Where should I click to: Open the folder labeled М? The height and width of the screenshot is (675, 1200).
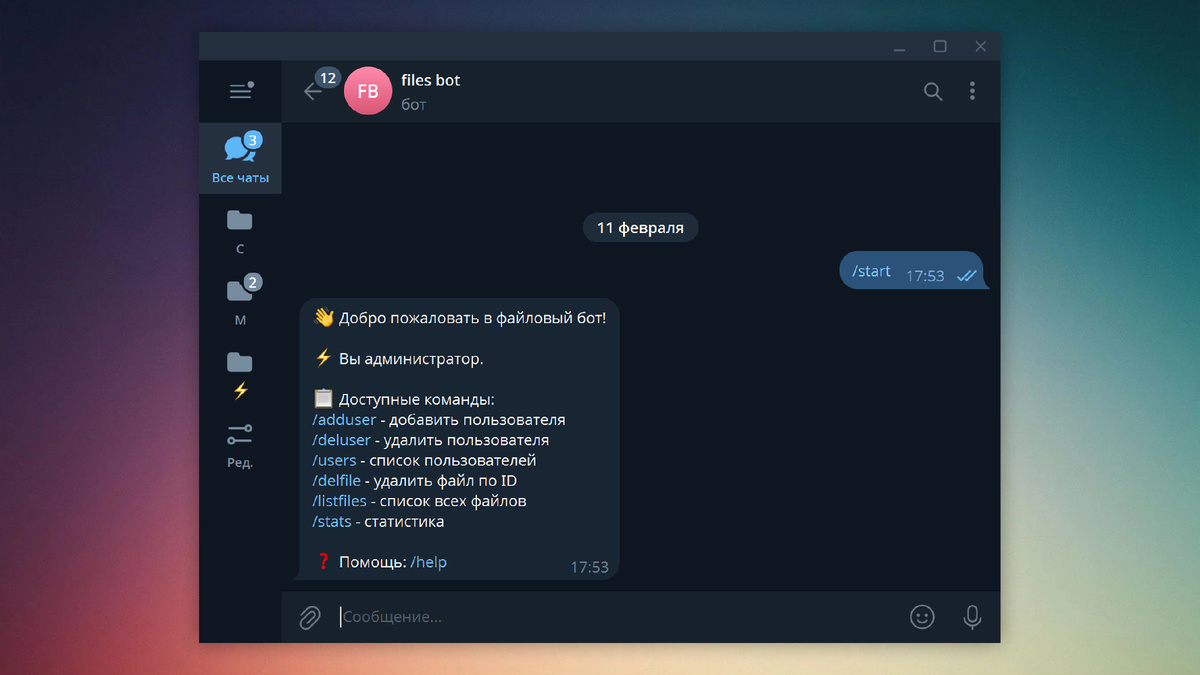point(240,300)
